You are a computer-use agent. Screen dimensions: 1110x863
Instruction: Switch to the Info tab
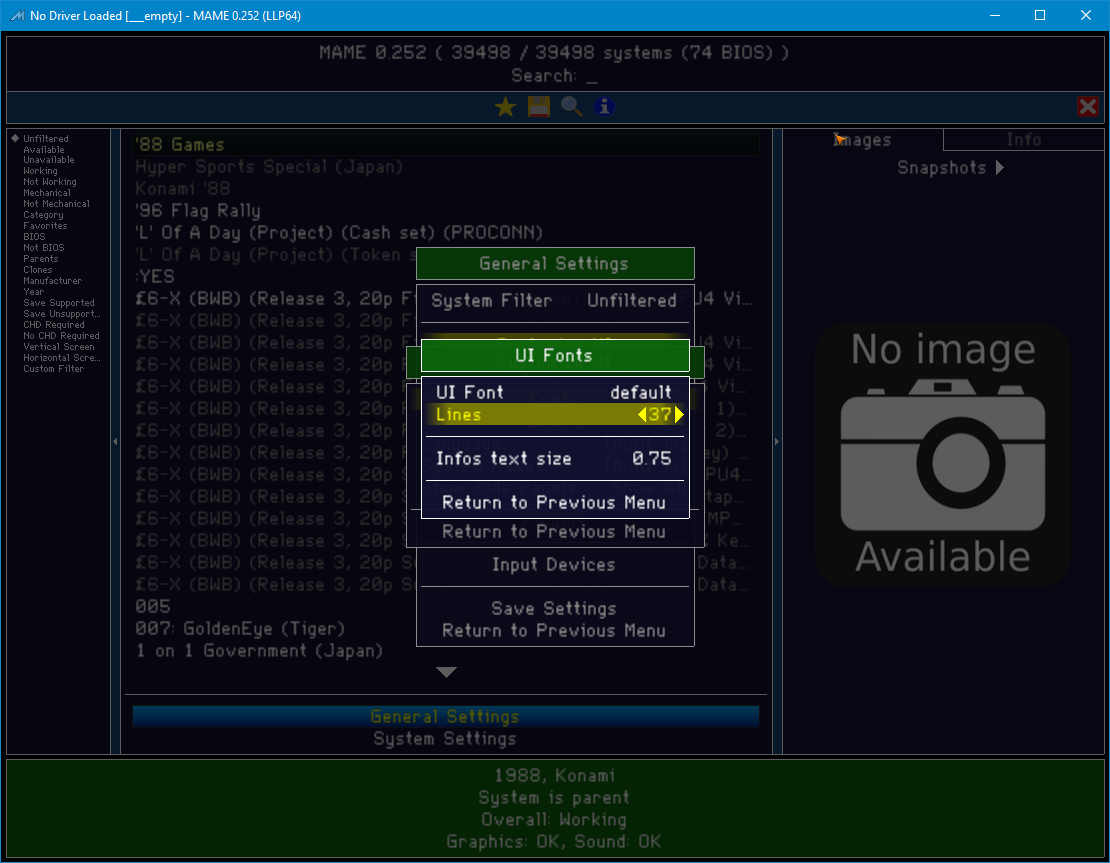pos(1022,140)
